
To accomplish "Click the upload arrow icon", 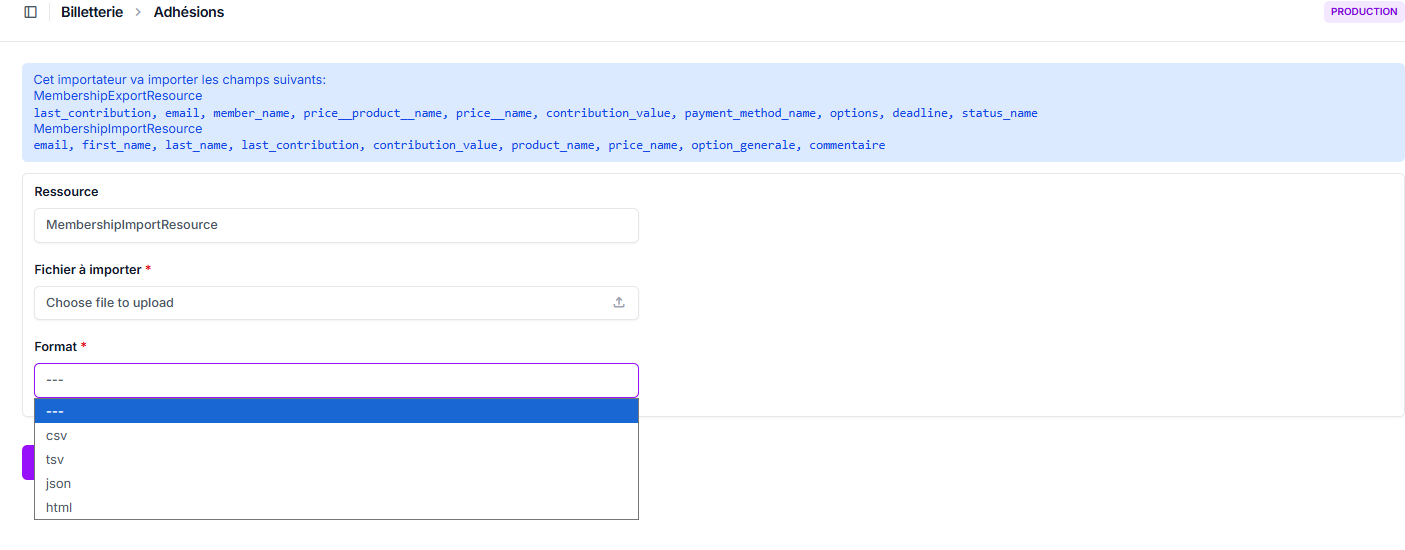I will point(619,302).
